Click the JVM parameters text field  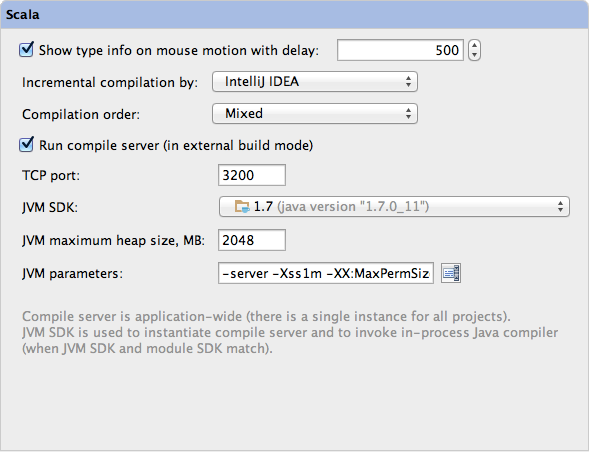coord(326,273)
